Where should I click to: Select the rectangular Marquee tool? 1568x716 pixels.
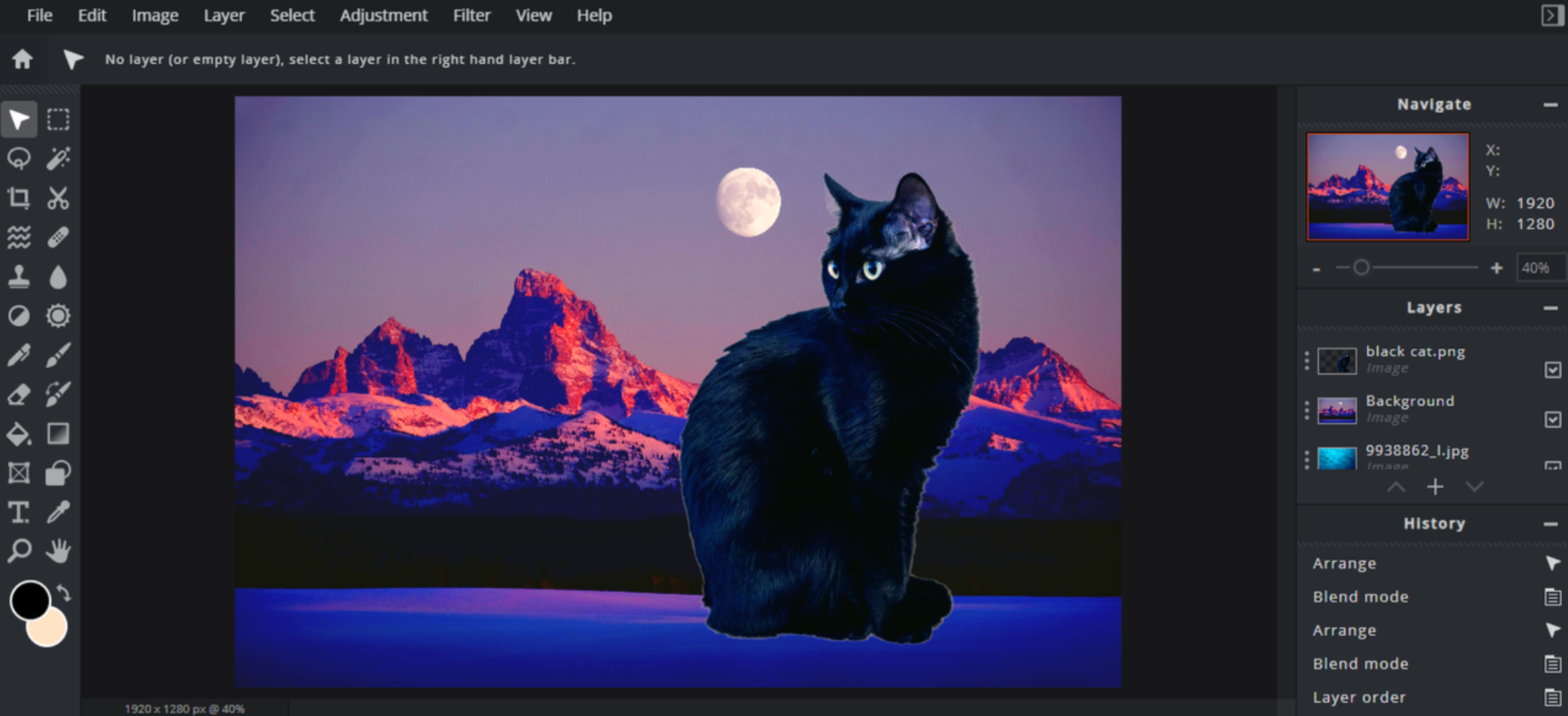click(58, 119)
